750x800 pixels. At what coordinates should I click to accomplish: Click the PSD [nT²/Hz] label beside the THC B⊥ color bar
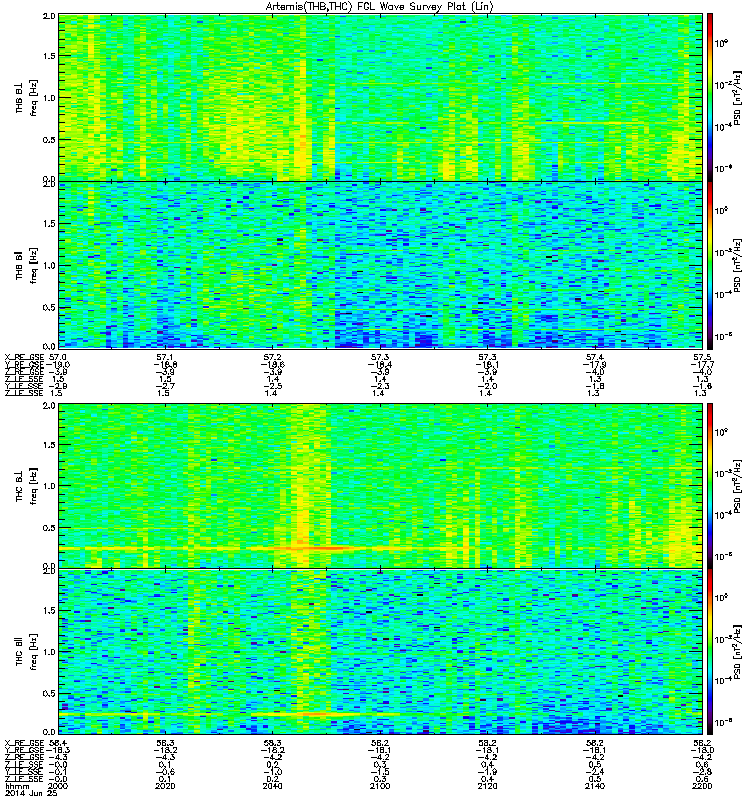click(737, 486)
